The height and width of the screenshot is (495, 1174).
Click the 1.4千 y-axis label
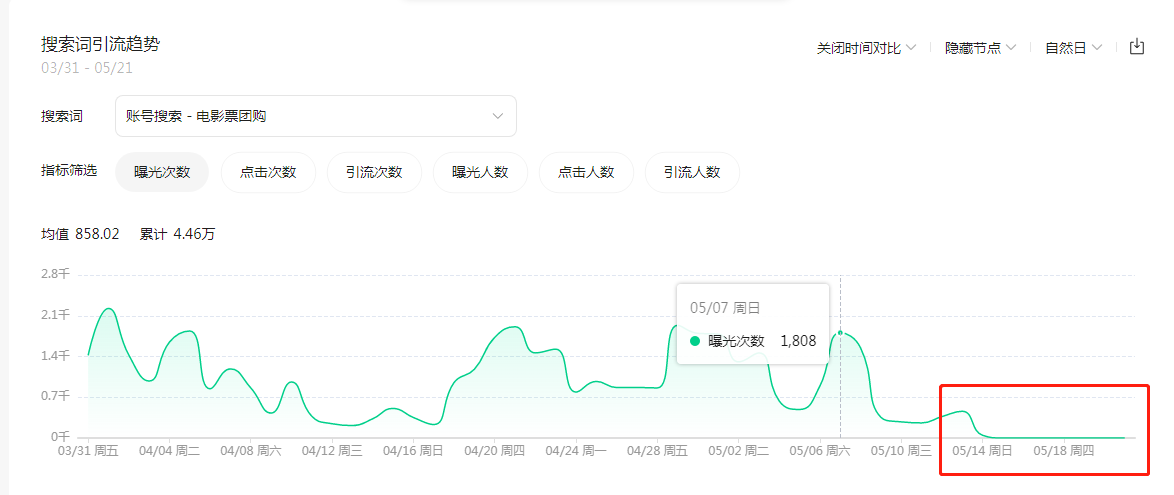[x=55, y=355]
